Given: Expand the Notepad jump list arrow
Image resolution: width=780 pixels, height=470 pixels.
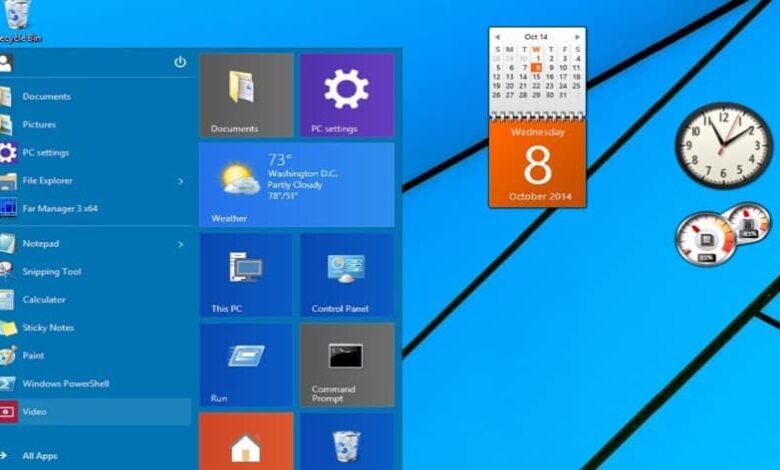Looking at the screenshot, I should 181,244.
